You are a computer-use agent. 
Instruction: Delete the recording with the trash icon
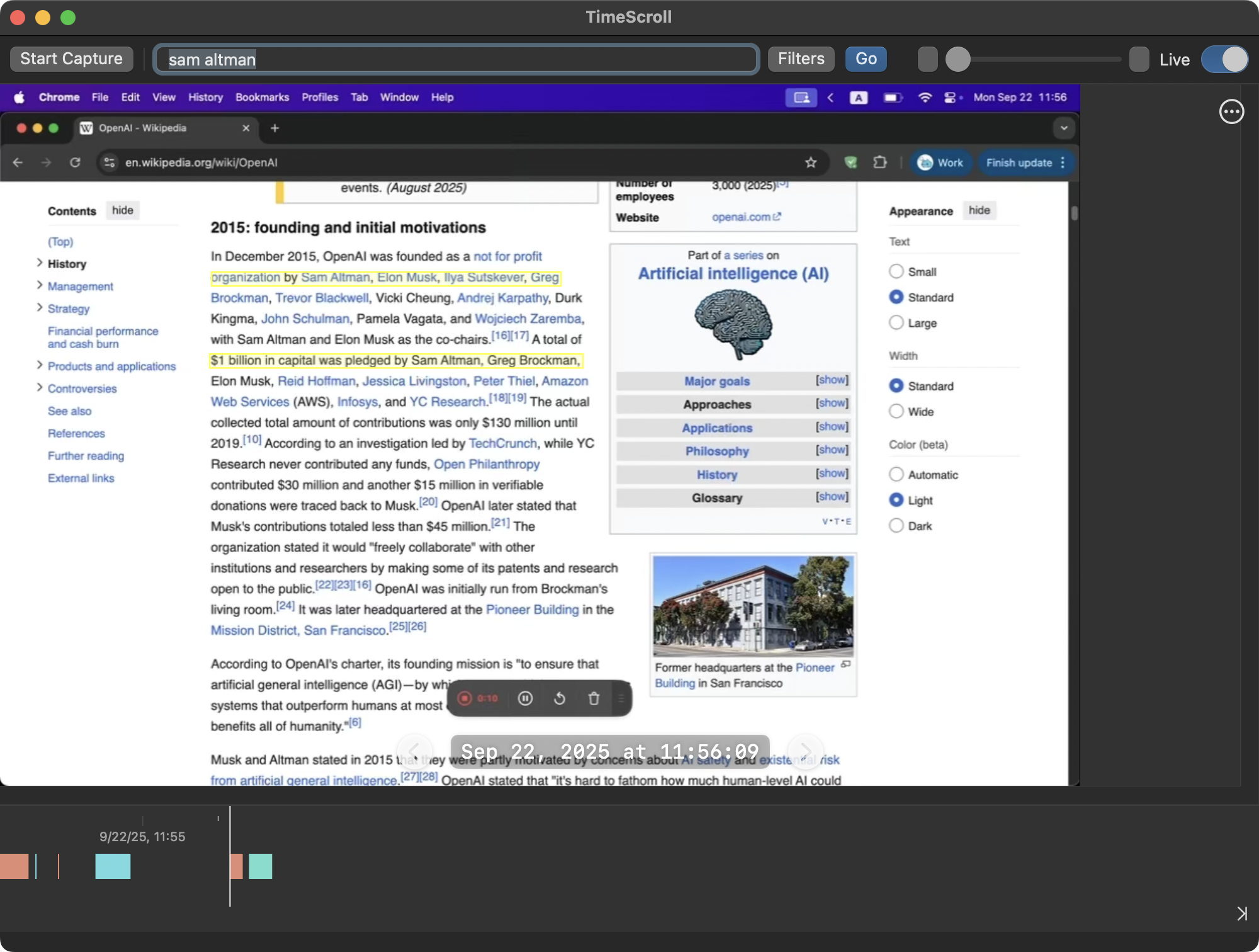(x=593, y=698)
